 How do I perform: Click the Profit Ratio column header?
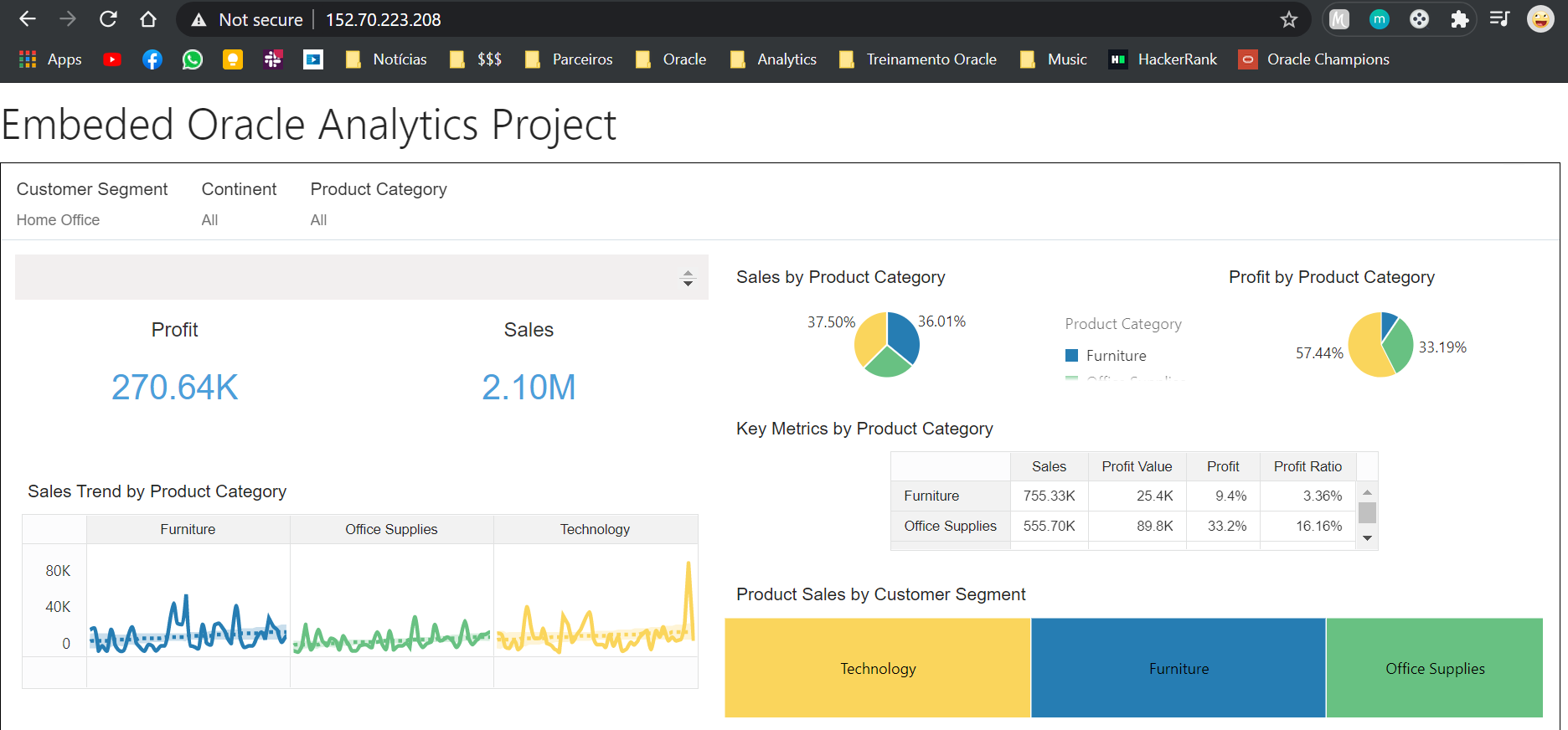click(x=1308, y=466)
